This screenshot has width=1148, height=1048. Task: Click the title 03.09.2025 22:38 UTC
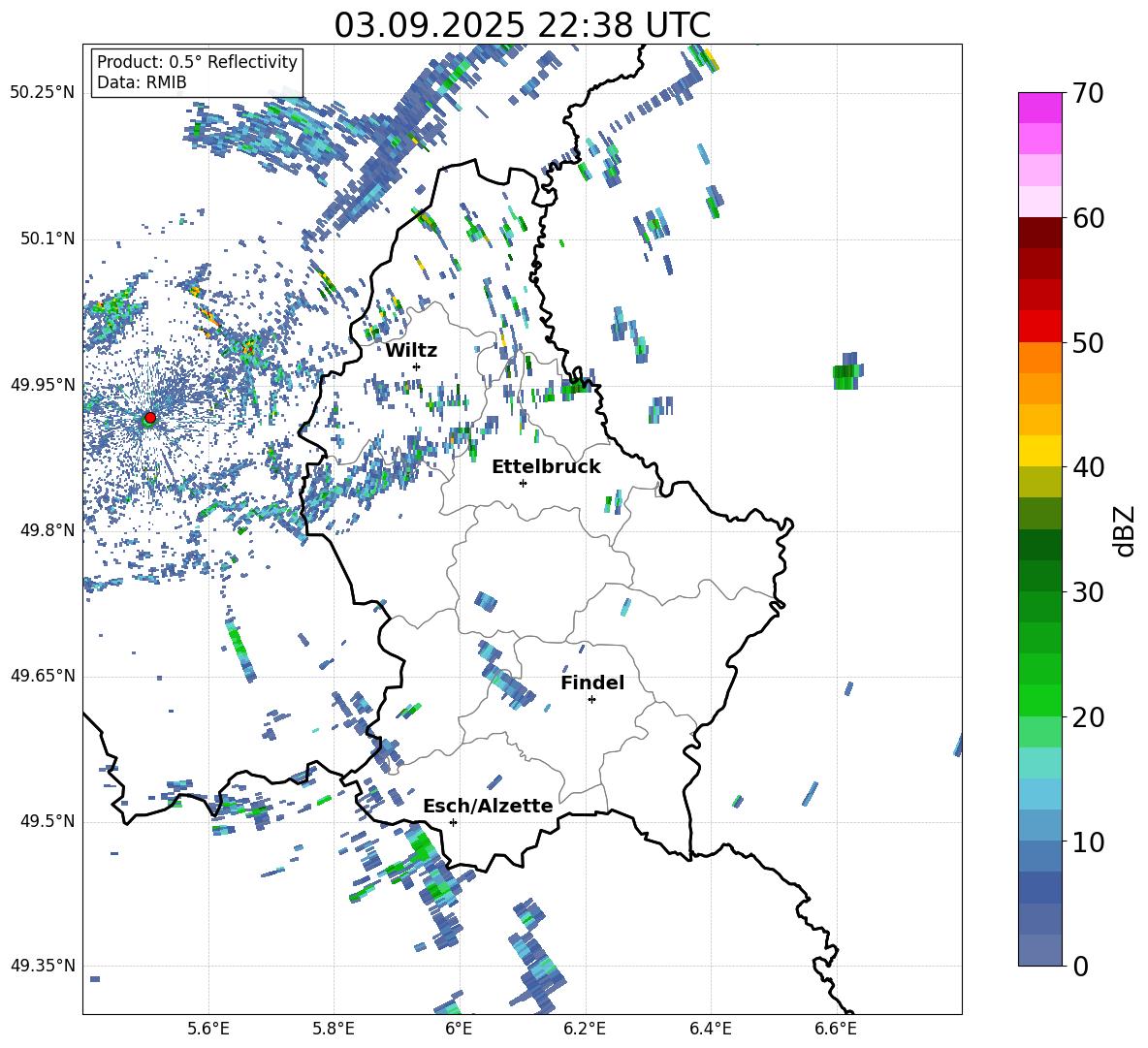pos(522,25)
